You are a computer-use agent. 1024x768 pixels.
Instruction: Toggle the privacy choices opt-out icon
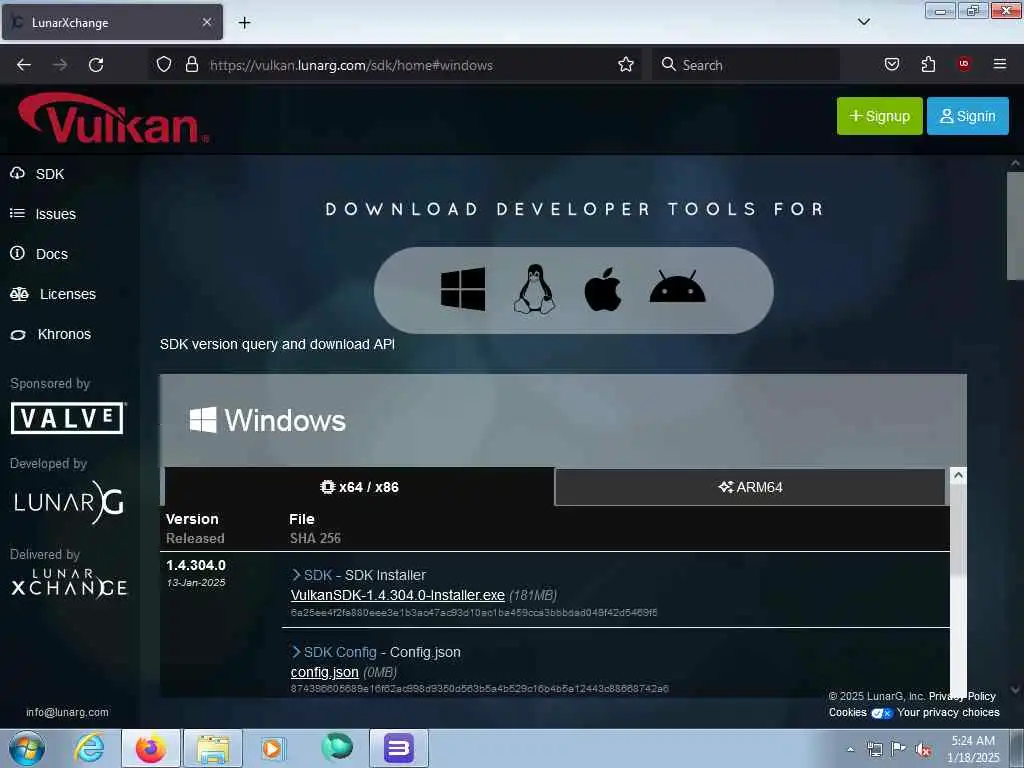[882, 713]
